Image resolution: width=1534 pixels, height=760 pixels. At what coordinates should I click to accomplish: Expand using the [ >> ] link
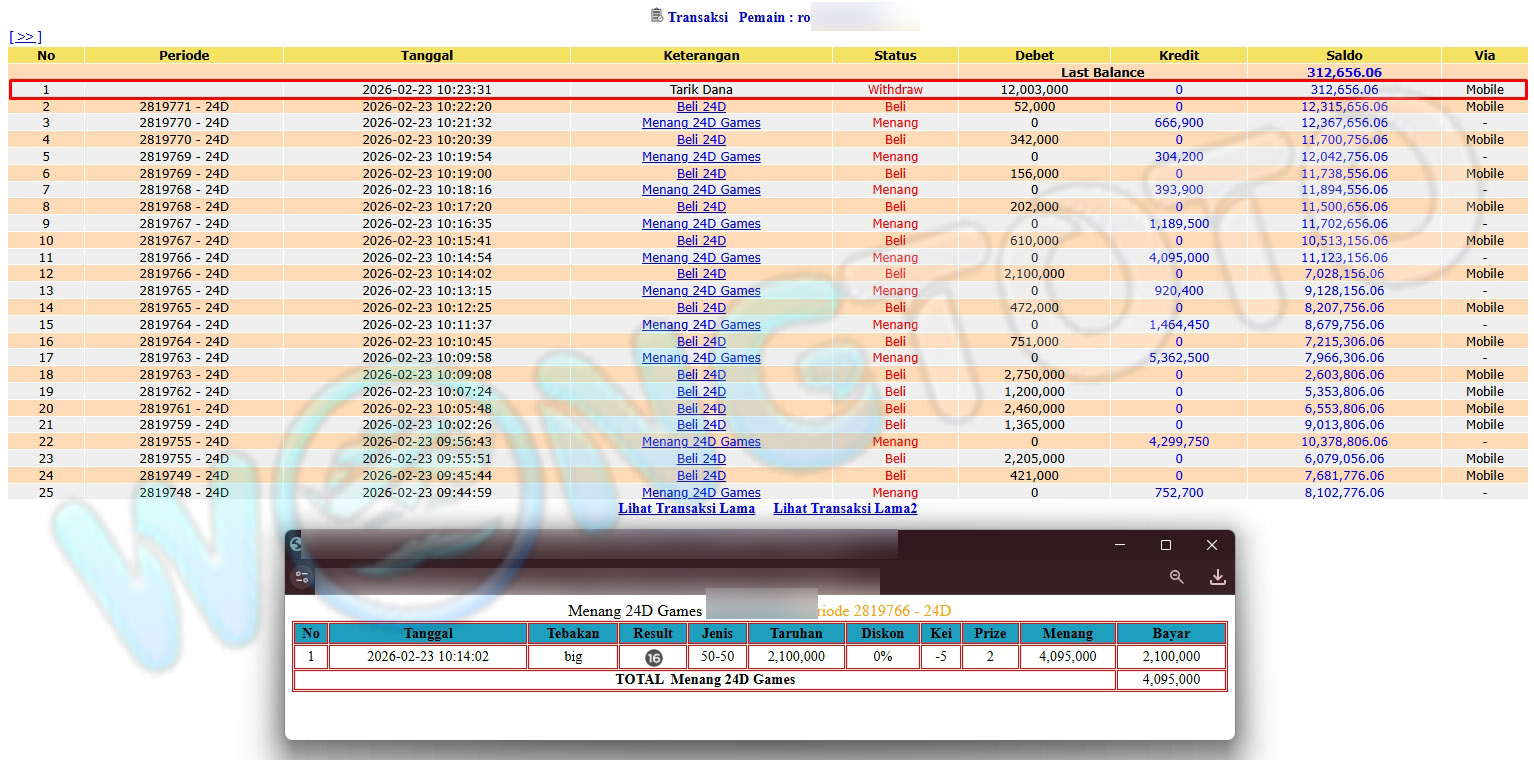pyautogui.click(x=25, y=36)
